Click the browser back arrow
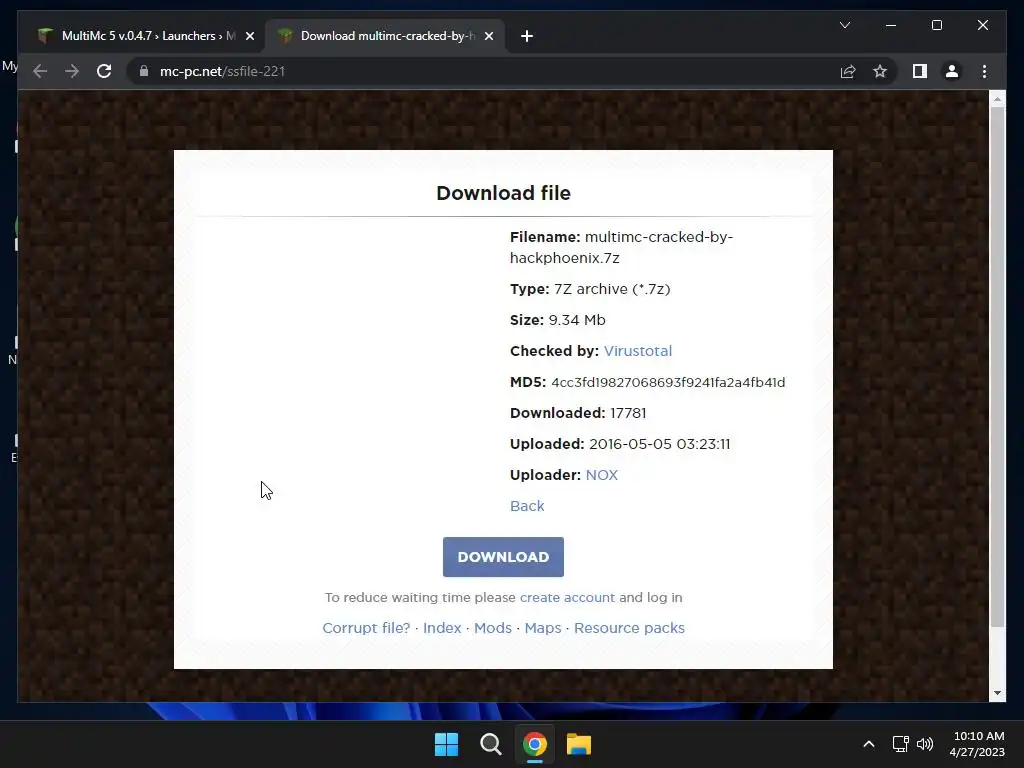This screenshot has width=1024, height=768. tap(40, 71)
